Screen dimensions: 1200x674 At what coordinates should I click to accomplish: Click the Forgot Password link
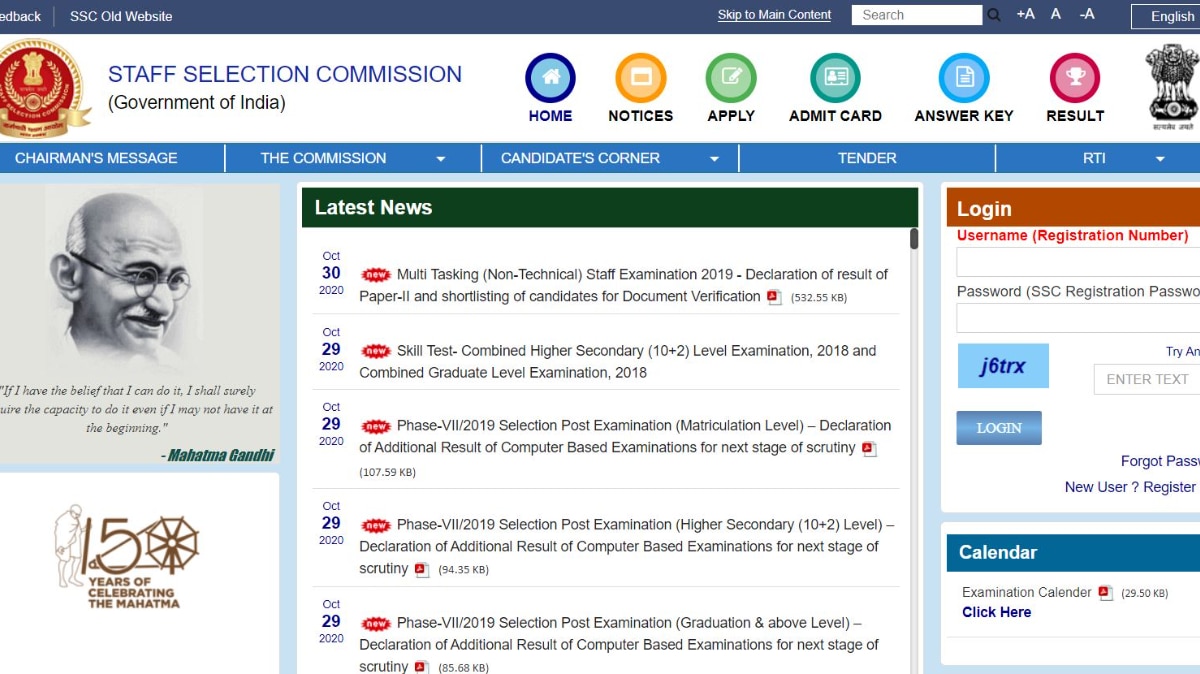point(1160,461)
